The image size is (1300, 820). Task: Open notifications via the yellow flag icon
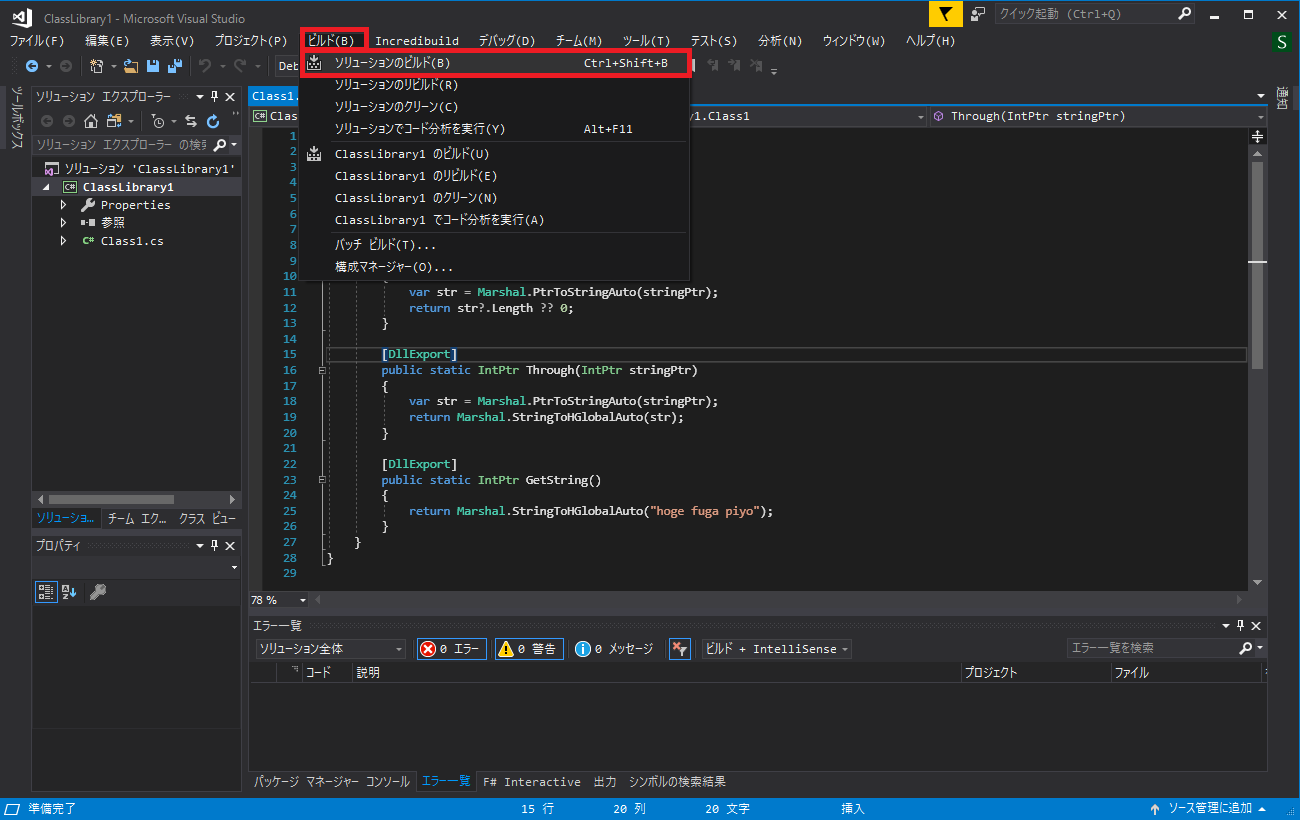tap(944, 14)
